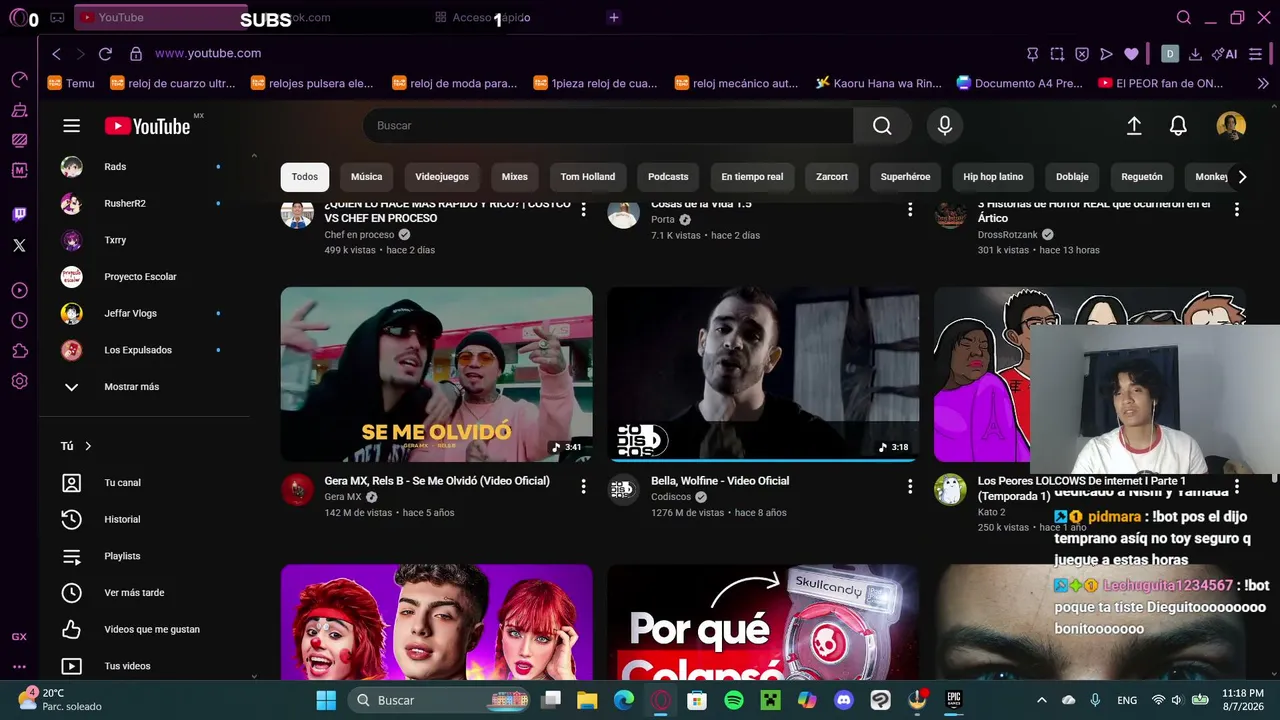Show hidden system tray icons

pyautogui.click(x=1041, y=700)
